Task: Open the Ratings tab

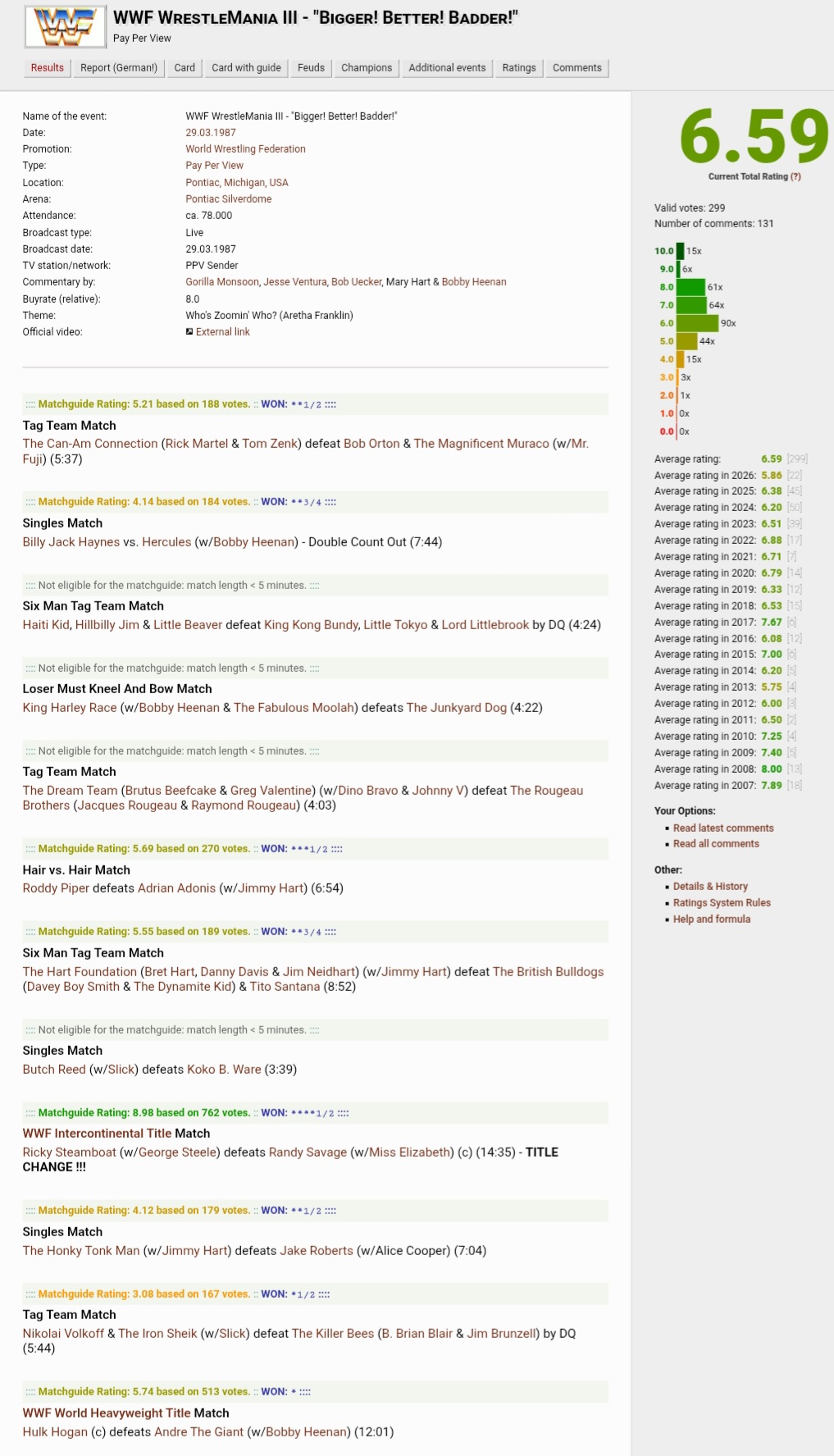Action: point(519,68)
